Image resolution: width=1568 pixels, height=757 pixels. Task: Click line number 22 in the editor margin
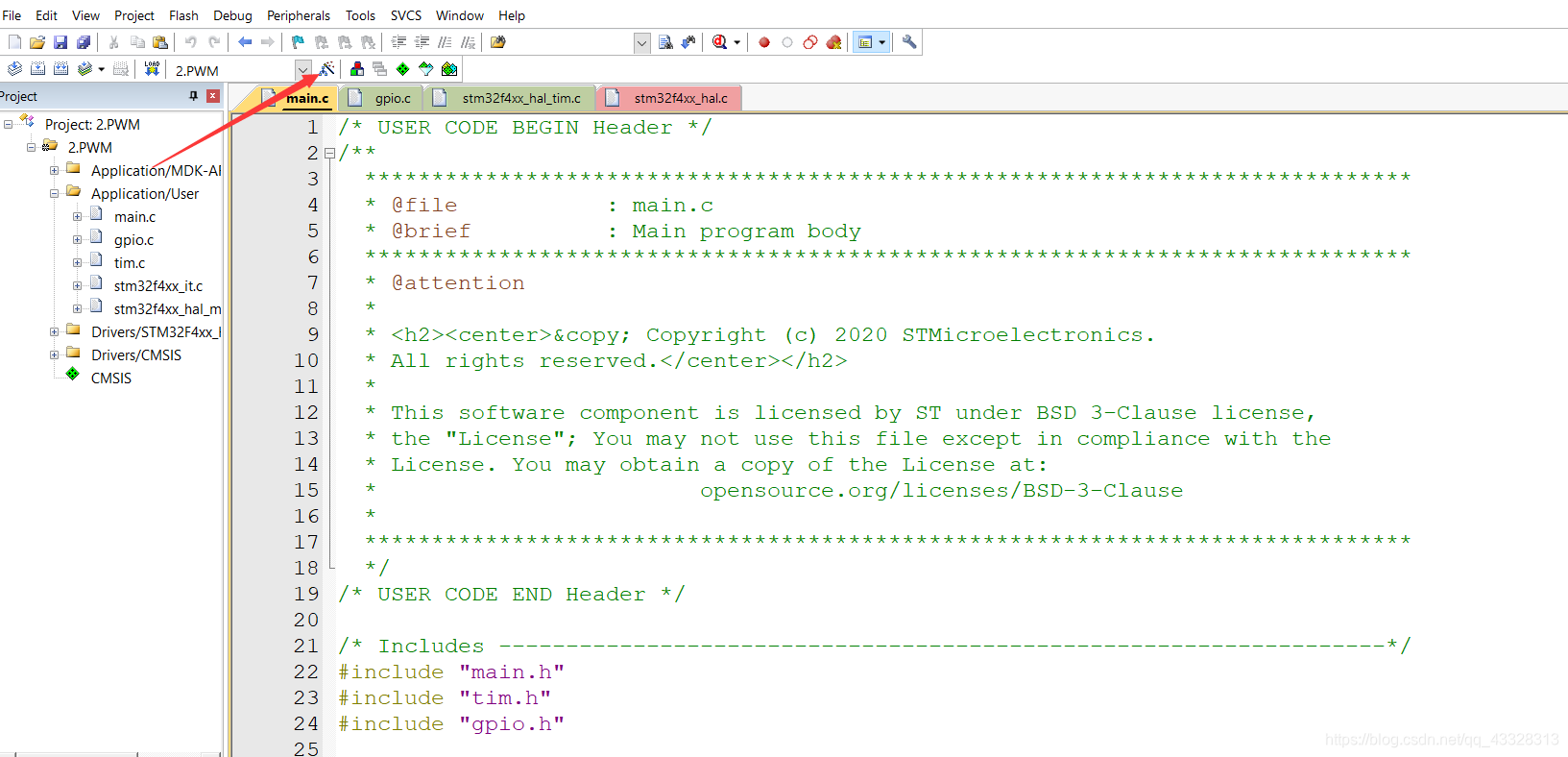pyautogui.click(x=306, y=672)
